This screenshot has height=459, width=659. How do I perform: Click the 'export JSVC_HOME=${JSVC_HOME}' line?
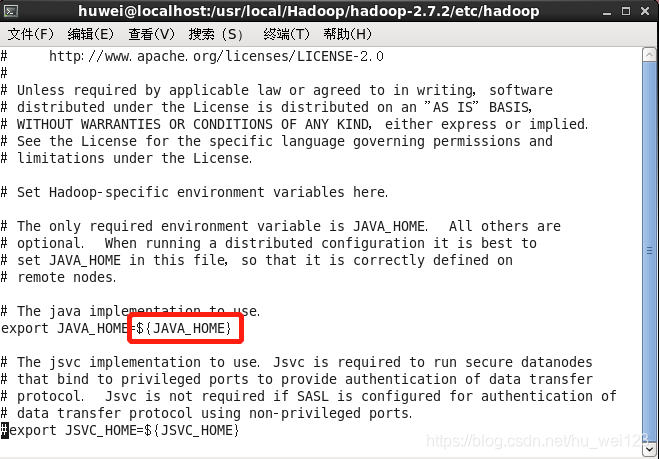point(120,430)
